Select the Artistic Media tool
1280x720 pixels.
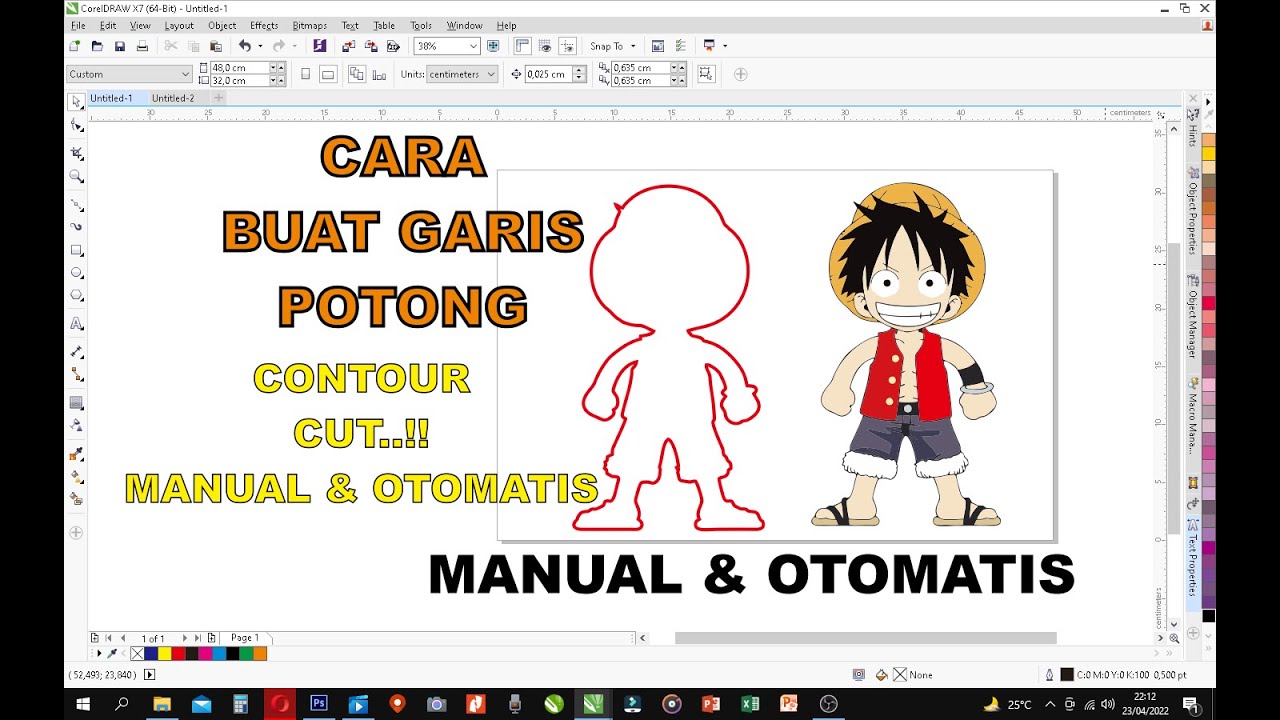pos(77,227)
